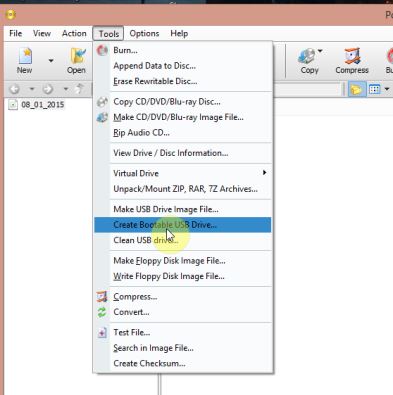The width and height of the screenshot is (393, 395).
Task: Click the Copy CD/DVD menu icon
Action: coord(102,102)
